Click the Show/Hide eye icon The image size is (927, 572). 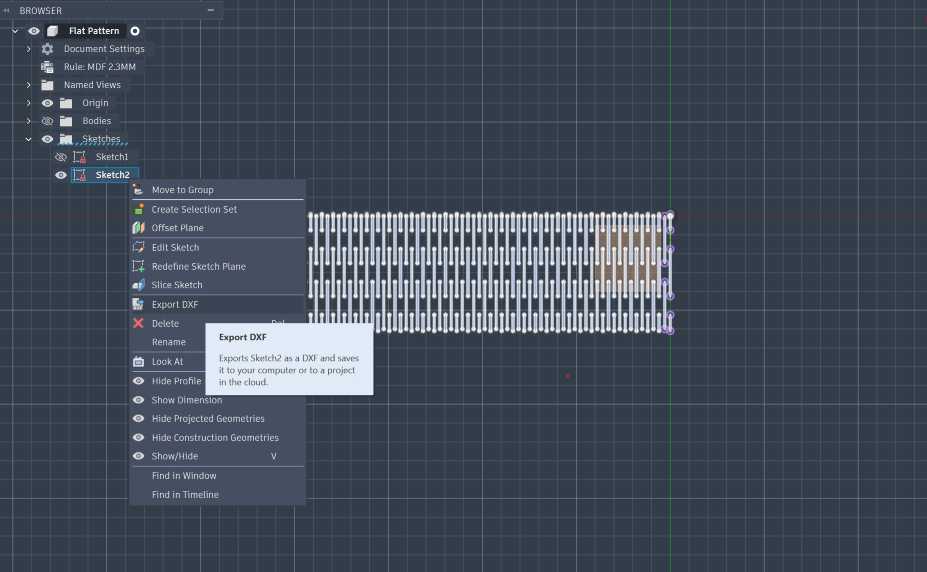(138, 456)
